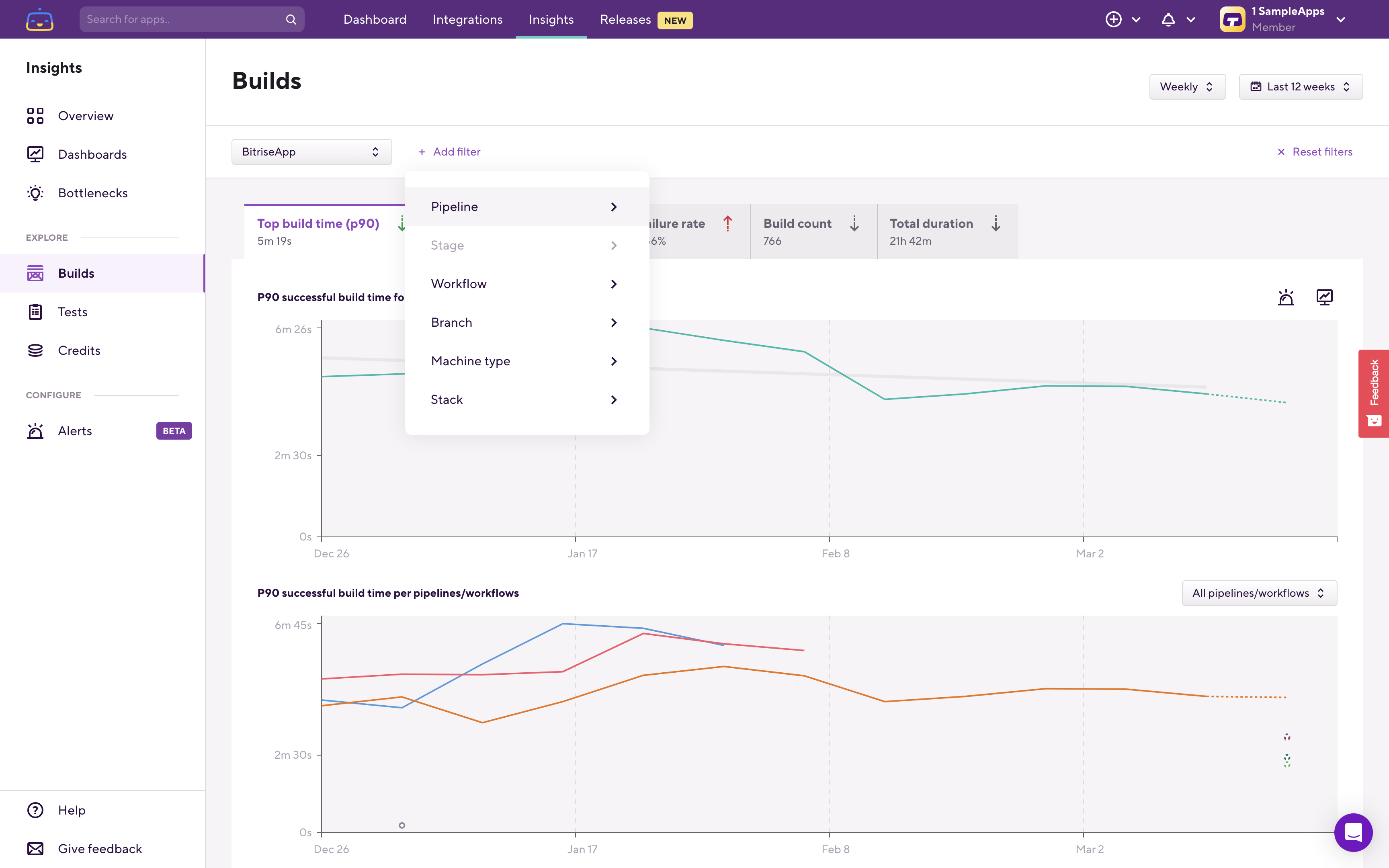
Task: Open the BitriseApp selector dropdown
Action: [x=311, y=151]
